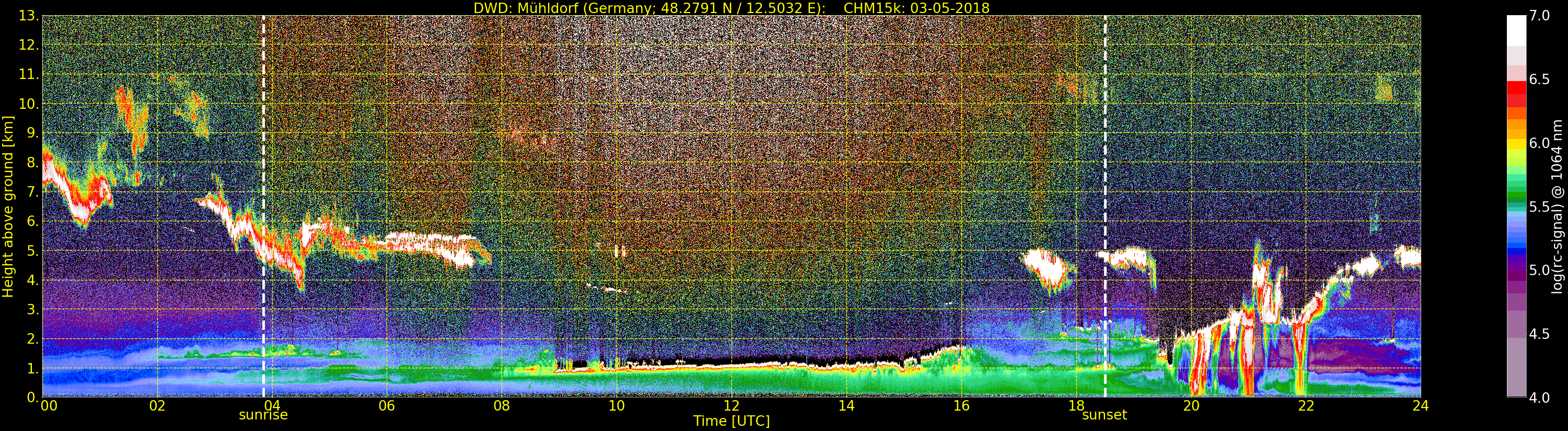Click the 'Height above ground [km]' axis label
Image resolution: width=1568 pixels, height=431 pixels.
(x=8, y=207)
